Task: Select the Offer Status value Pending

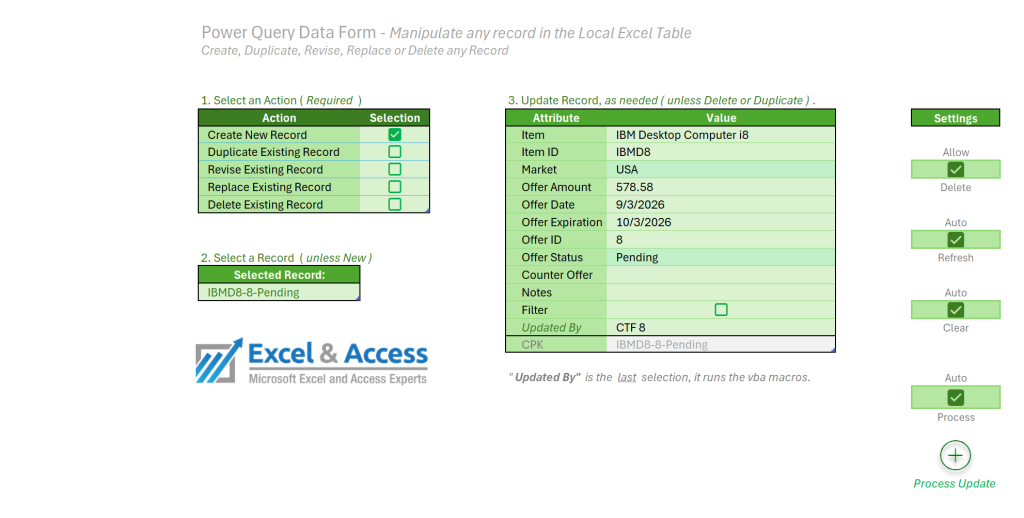Action: click(721, 257)
